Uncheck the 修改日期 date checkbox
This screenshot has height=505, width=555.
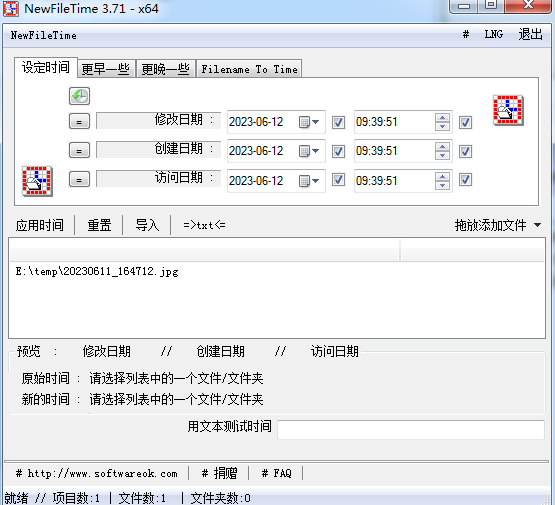point(338,122)
